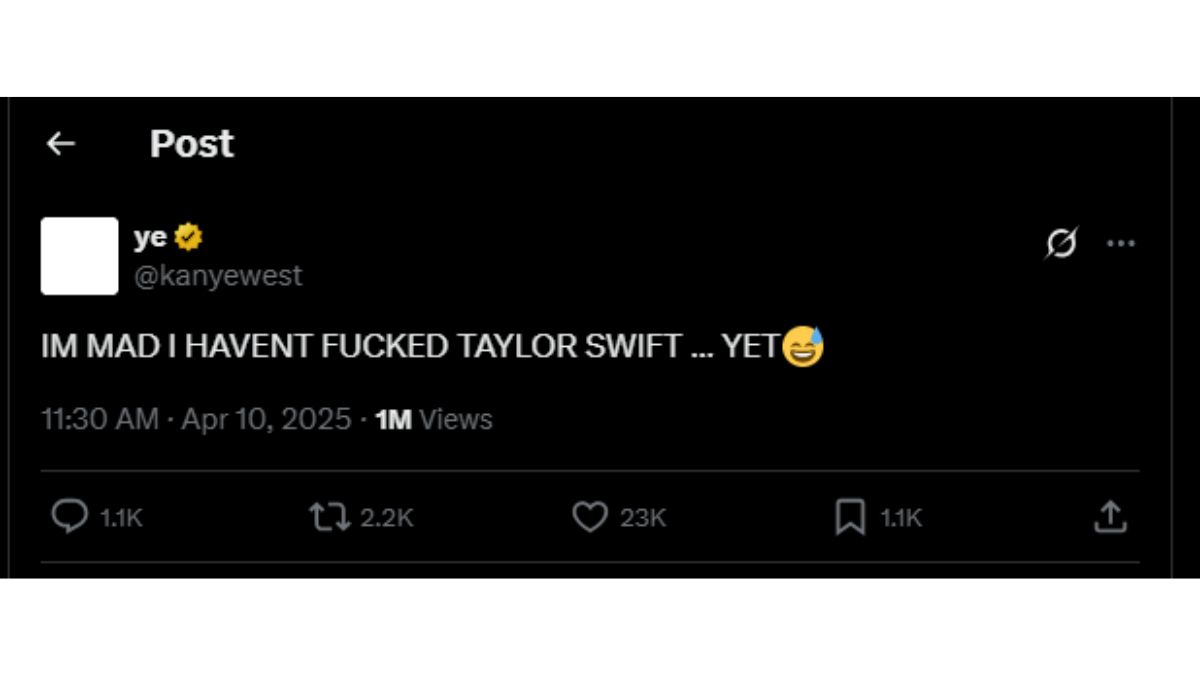This screenshot has height=675, width=1200.
Task: Open the Grok explain-post icon
Action: (1061, 243)
